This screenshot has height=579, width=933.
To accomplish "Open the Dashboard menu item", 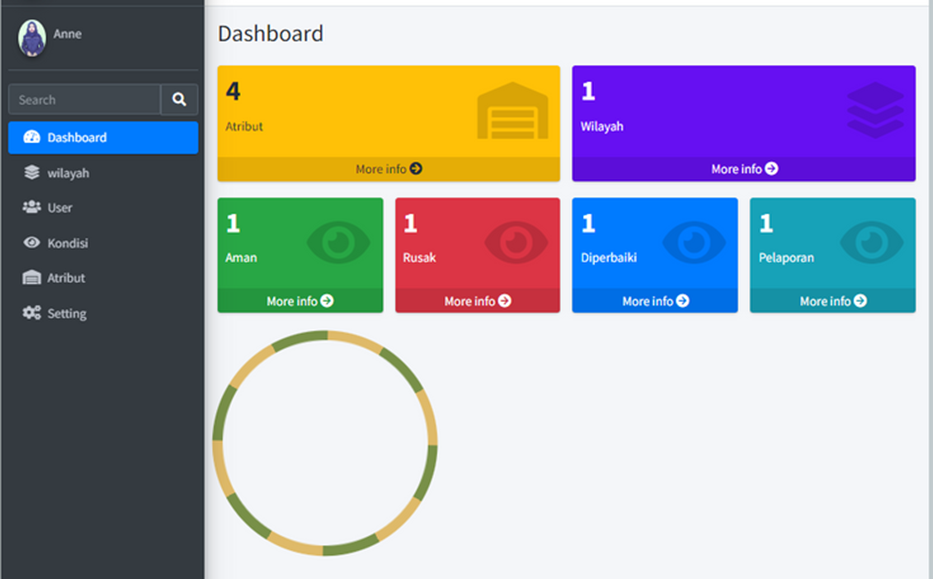I will click(103, 137).
